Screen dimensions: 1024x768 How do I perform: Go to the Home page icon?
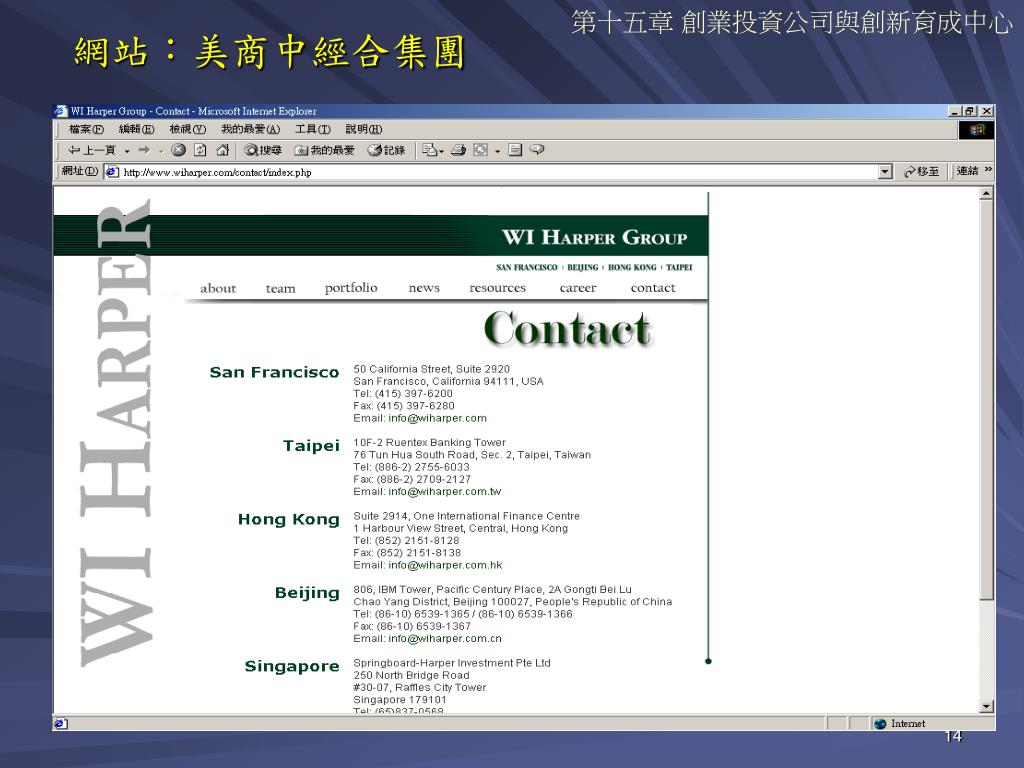[x=222, y=150]
